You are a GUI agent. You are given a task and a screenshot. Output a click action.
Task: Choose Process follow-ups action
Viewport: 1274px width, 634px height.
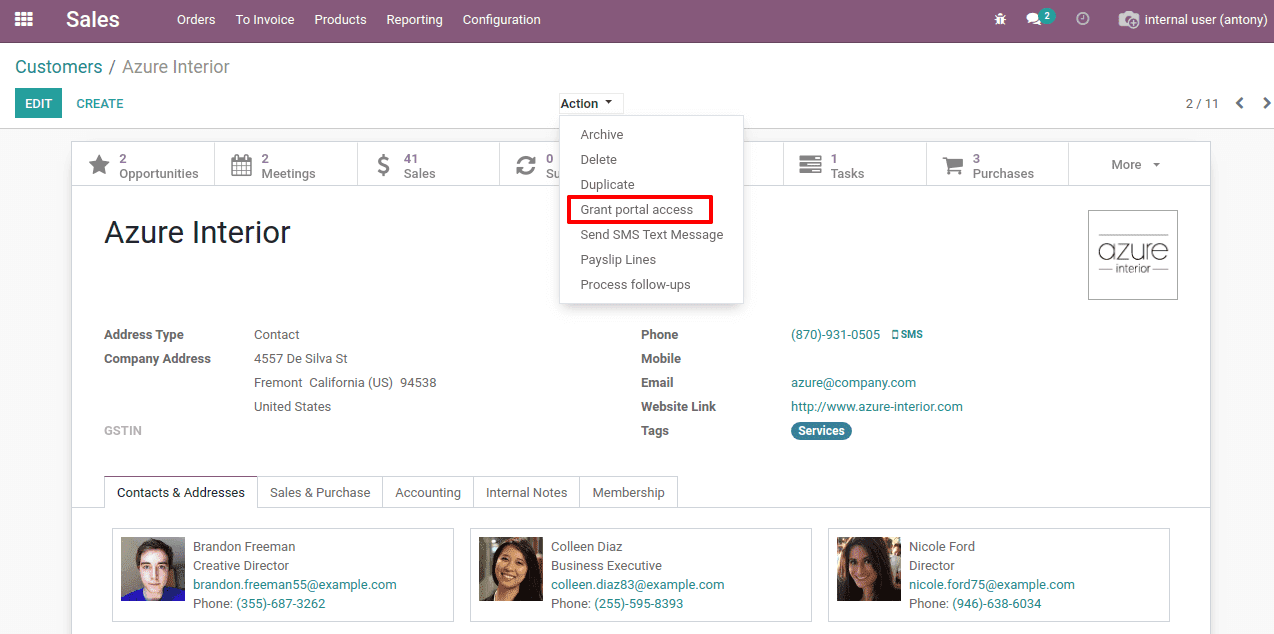point(651,285)
